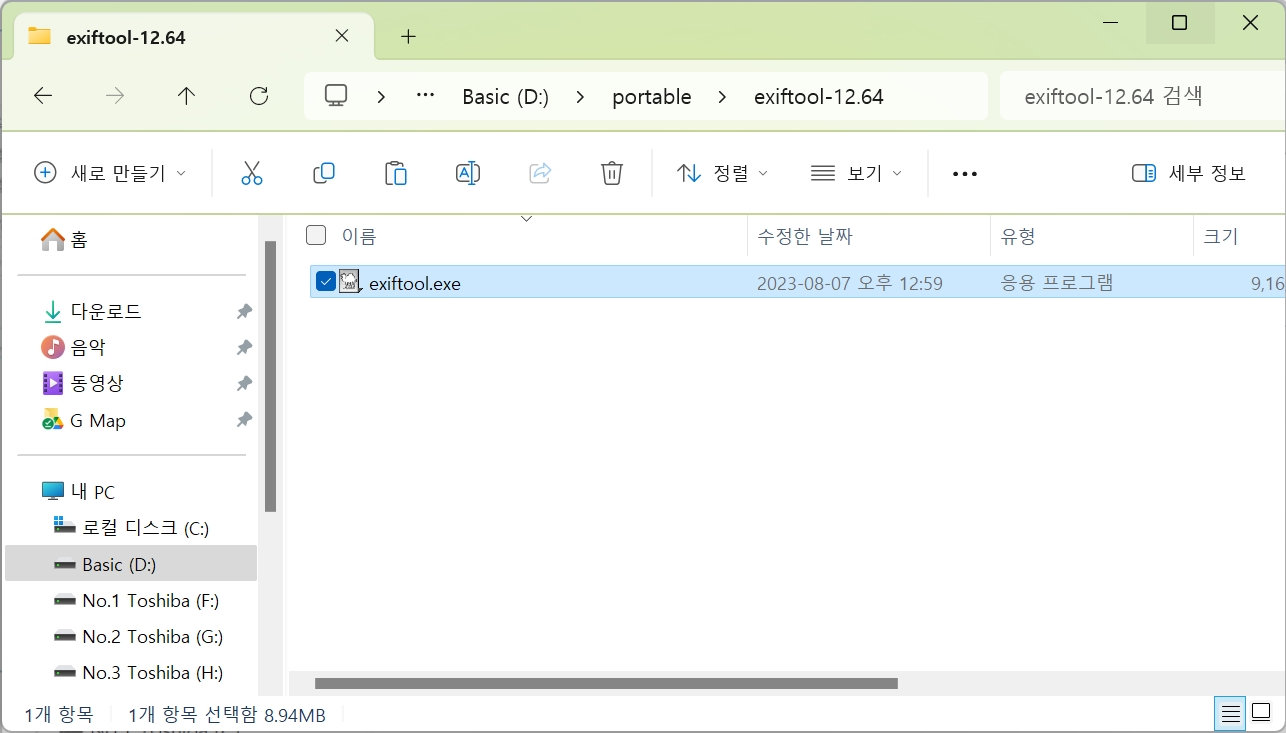Click exiftool-12.64 in the address bar
1286x733 pixels.
[x=819, y=97]
